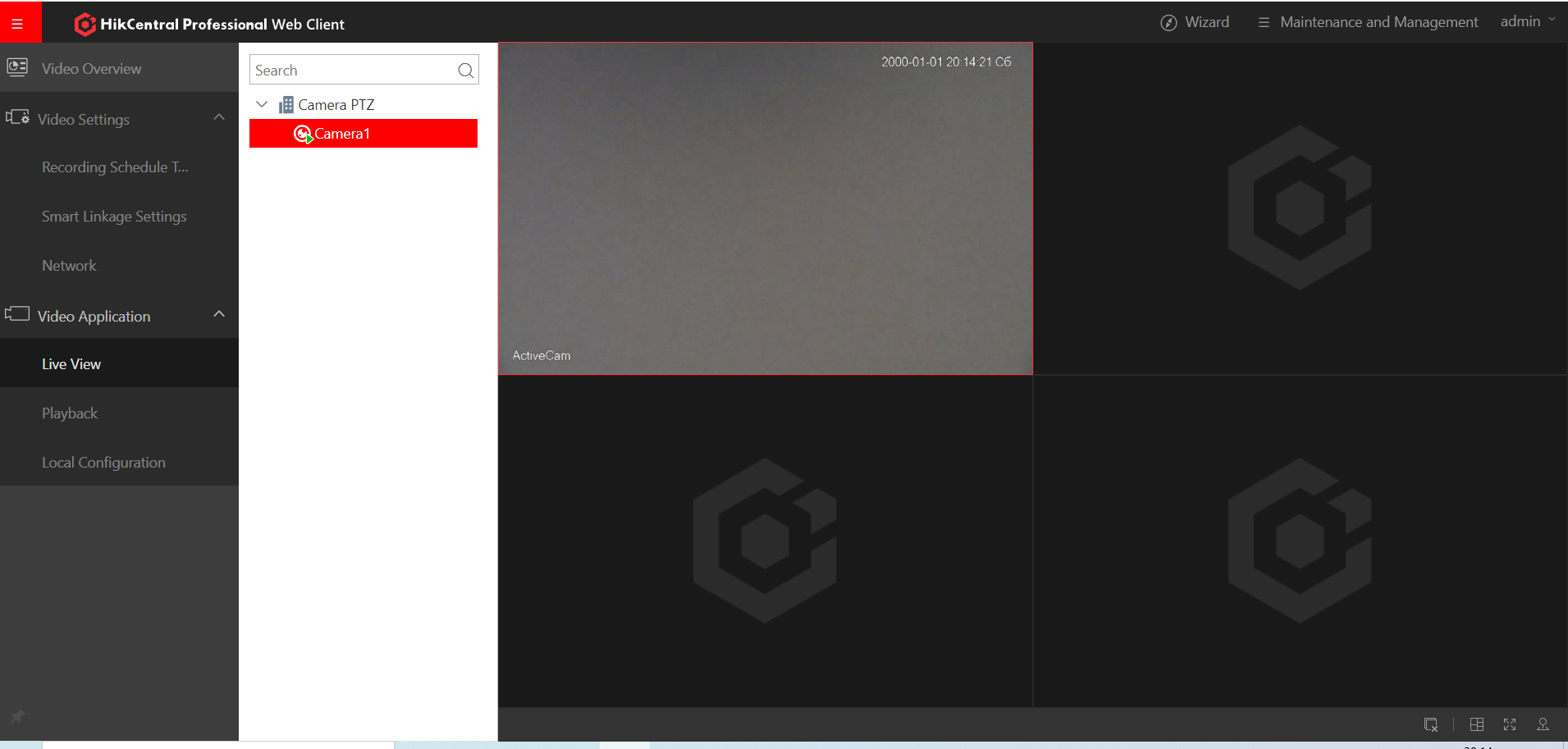Expand the admin user dropdown
The image size is (1568, 749).
point(1527,21)
